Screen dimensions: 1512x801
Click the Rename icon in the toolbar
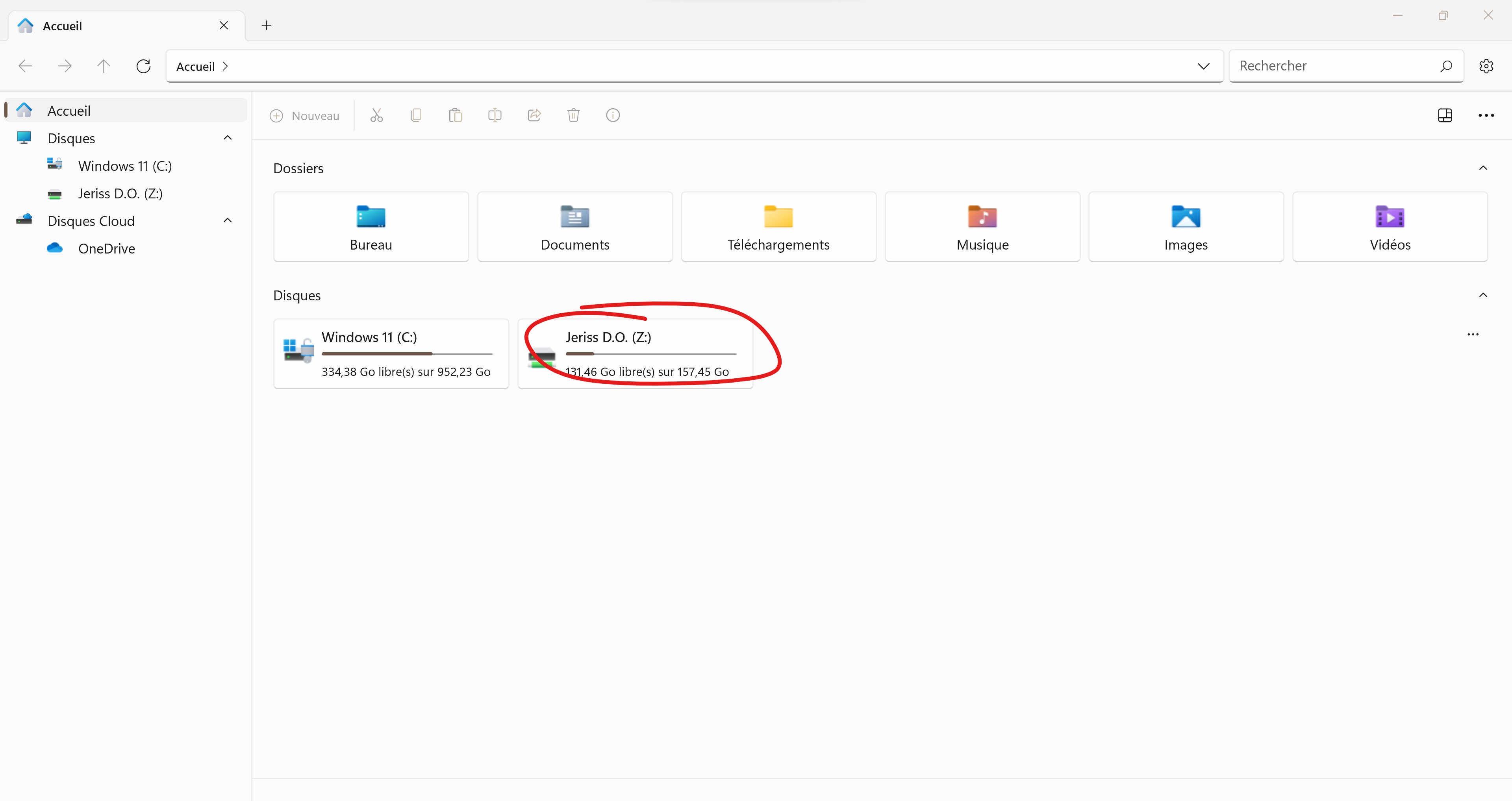(495, 115)
